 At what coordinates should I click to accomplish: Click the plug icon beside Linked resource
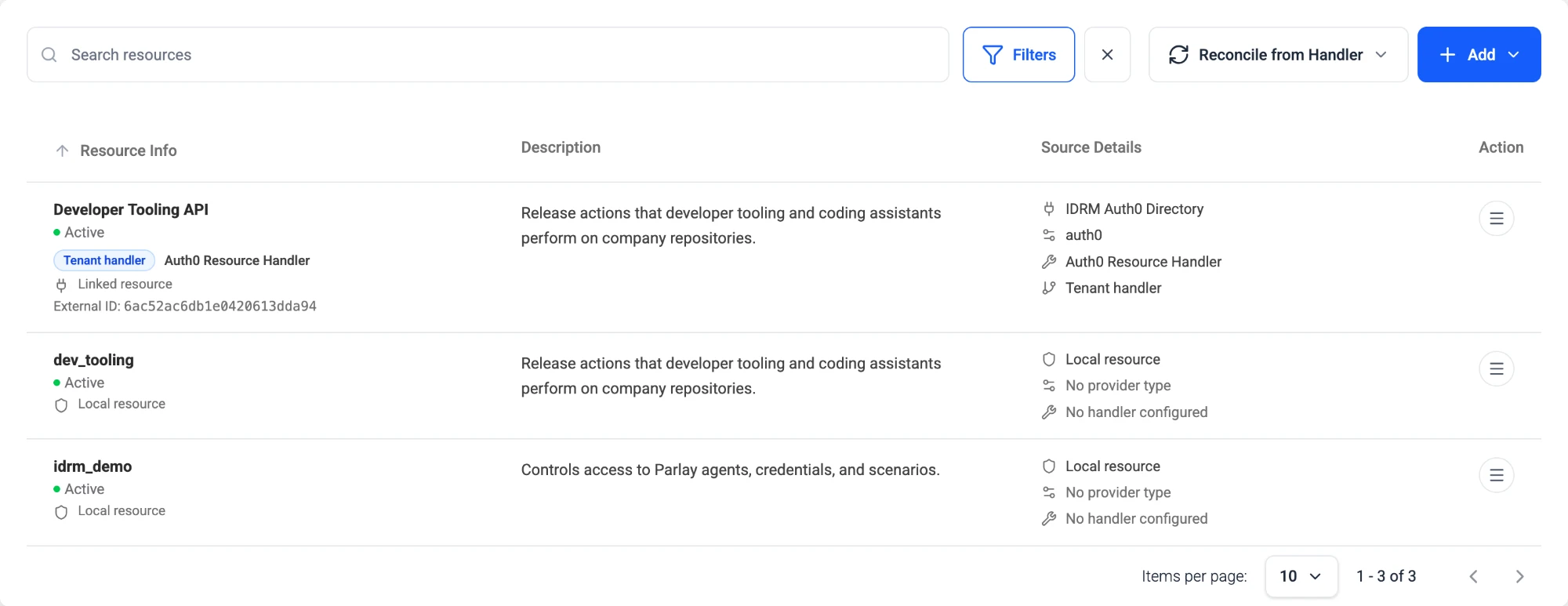pos(61,285)
